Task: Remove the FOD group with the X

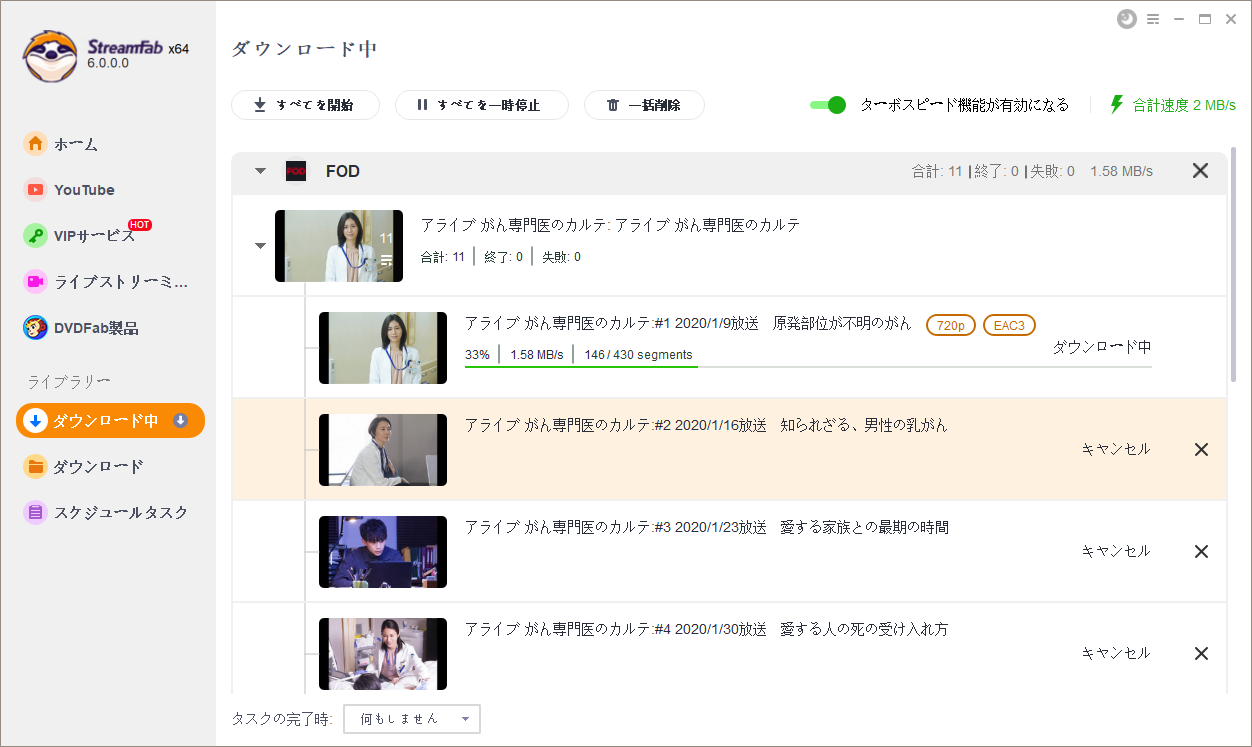Action: [x=1200, y=171]
